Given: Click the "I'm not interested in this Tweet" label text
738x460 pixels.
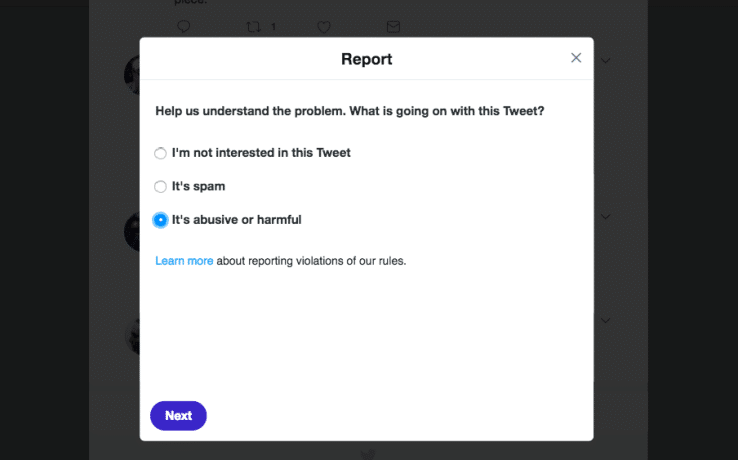Looking at the screenshot, I should click(261, 153).
